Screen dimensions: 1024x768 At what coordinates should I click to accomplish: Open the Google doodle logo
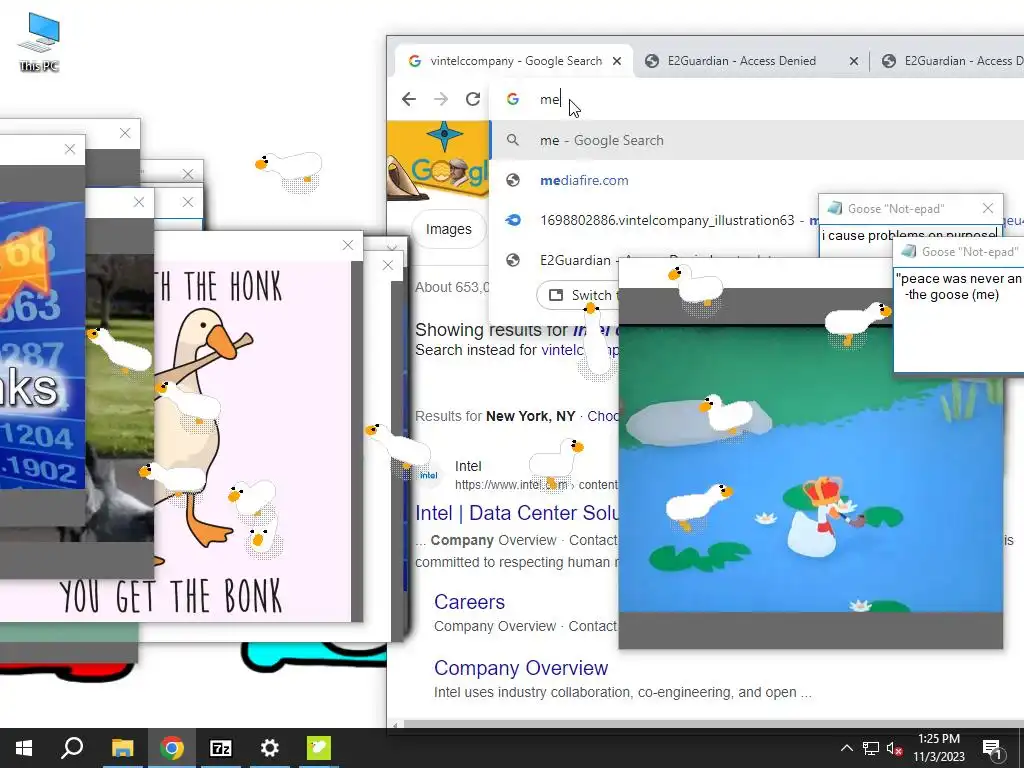[438, 161]
